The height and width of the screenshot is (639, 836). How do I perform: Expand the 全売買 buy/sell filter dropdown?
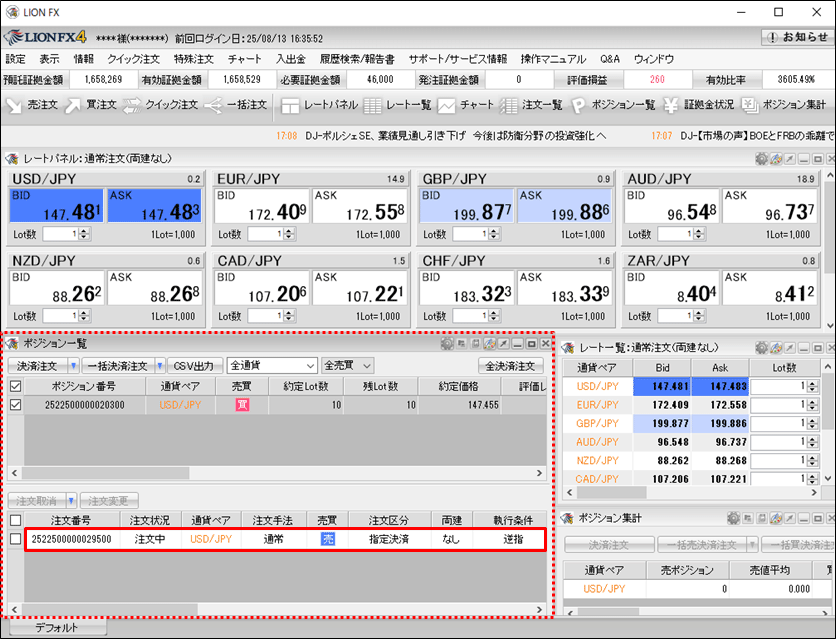coord(366,366)
